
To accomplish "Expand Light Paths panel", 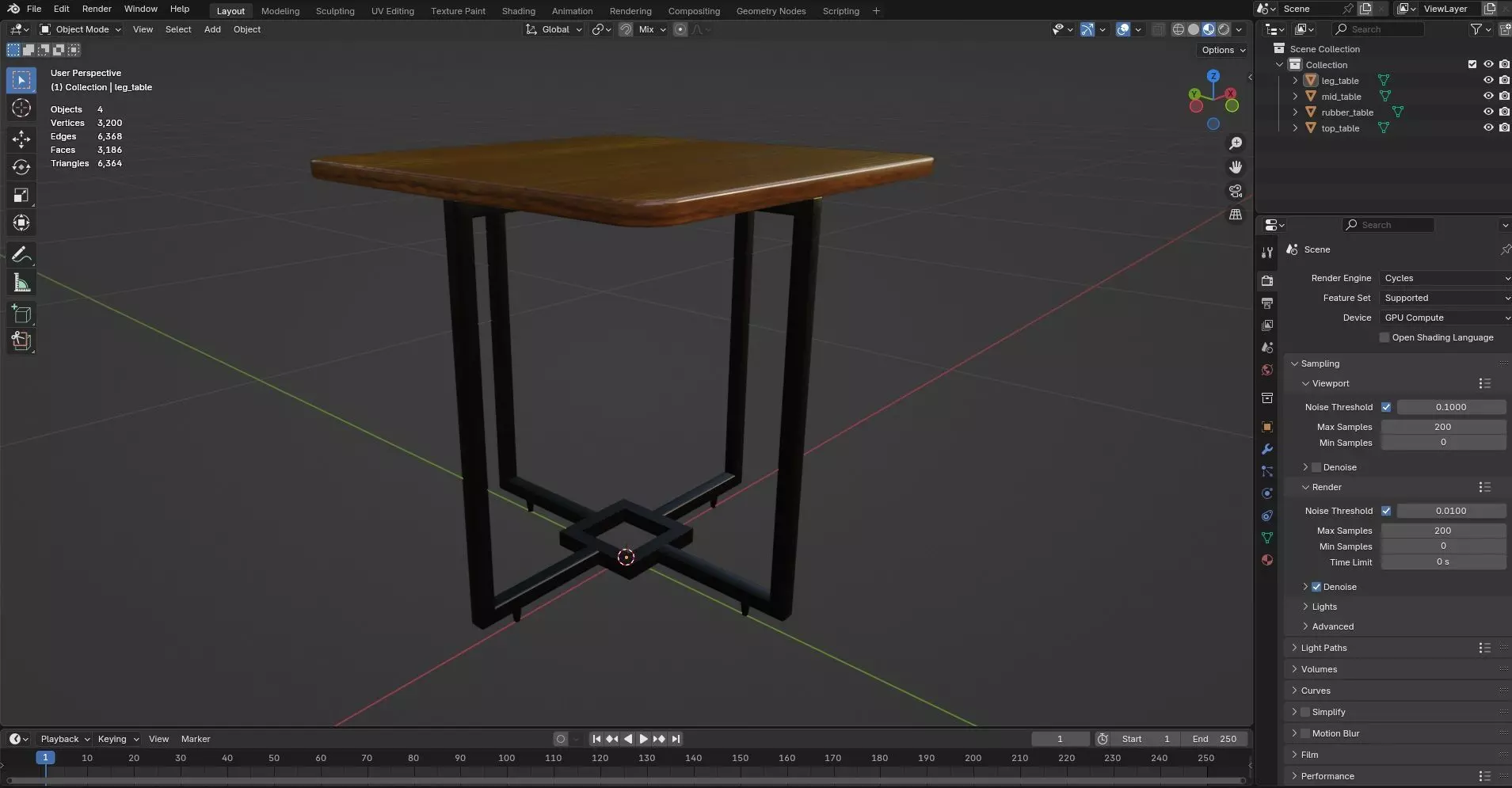I will coord(1323,648).
